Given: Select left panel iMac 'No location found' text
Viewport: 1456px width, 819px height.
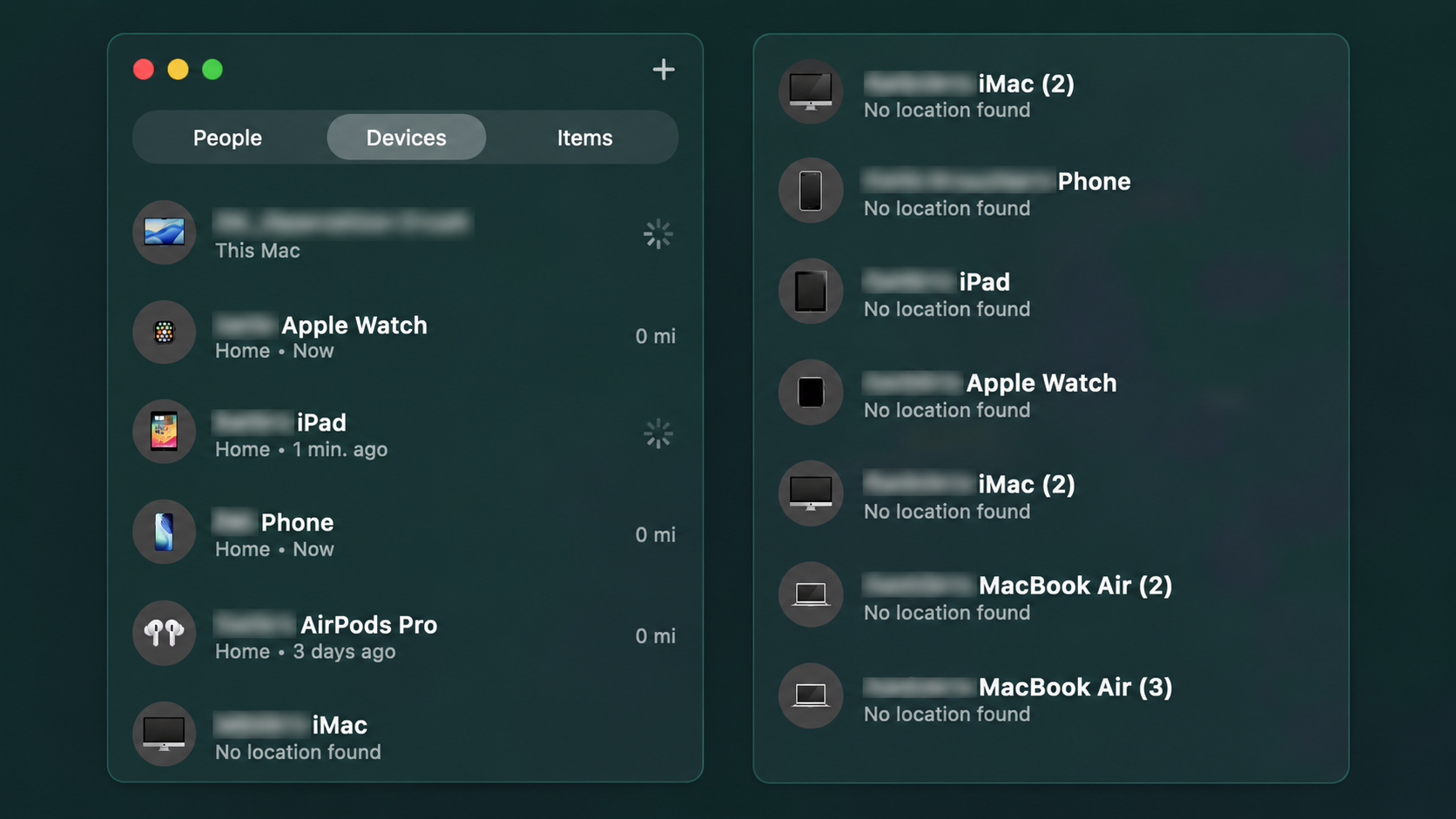Looking at the screenshot, I should 298,752.
